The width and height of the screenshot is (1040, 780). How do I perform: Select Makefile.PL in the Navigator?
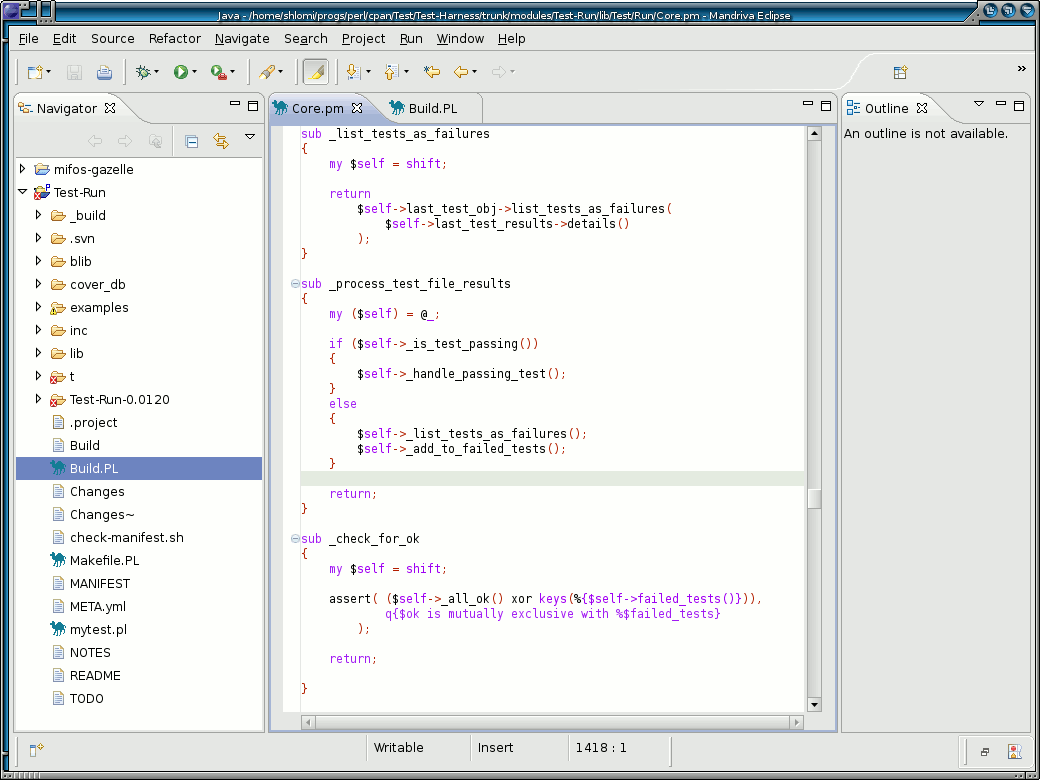(x=103, y=560)
